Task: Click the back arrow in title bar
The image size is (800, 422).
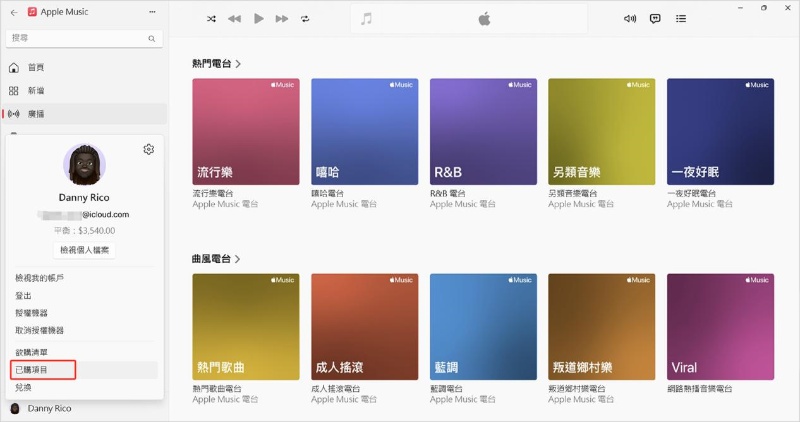Action: (13, 13)
